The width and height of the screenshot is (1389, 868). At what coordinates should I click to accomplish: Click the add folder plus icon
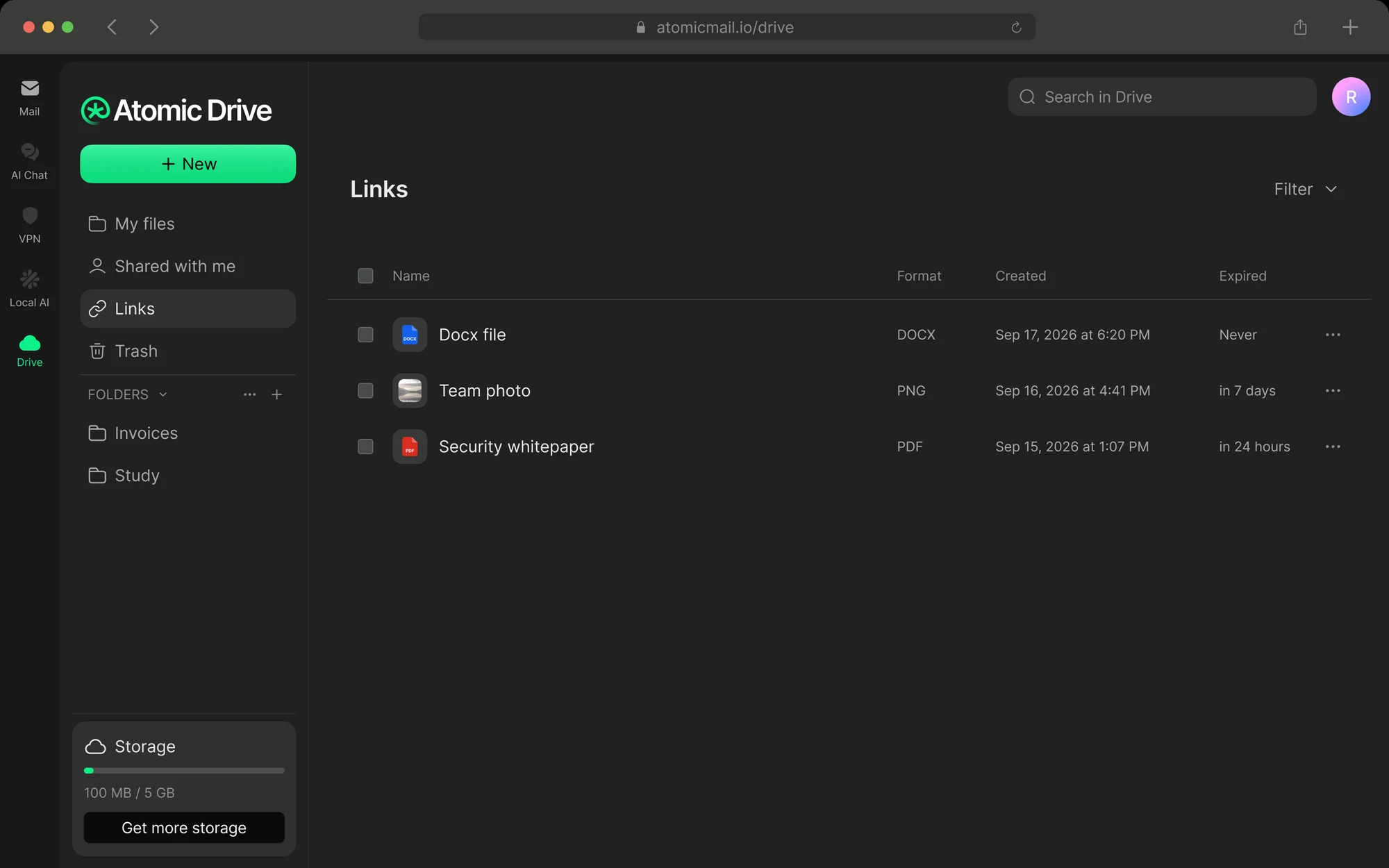pos(276,394)
